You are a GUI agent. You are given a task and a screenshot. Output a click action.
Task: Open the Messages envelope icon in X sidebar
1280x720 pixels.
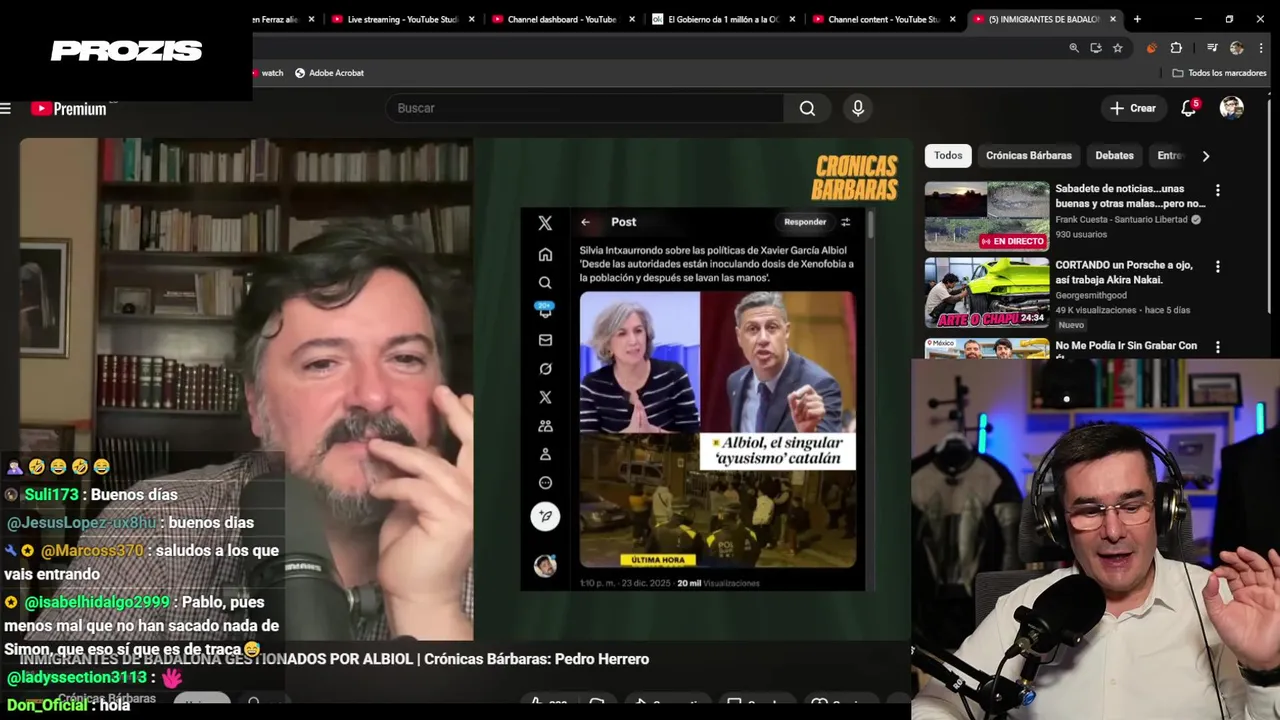(x=545, y=340)
